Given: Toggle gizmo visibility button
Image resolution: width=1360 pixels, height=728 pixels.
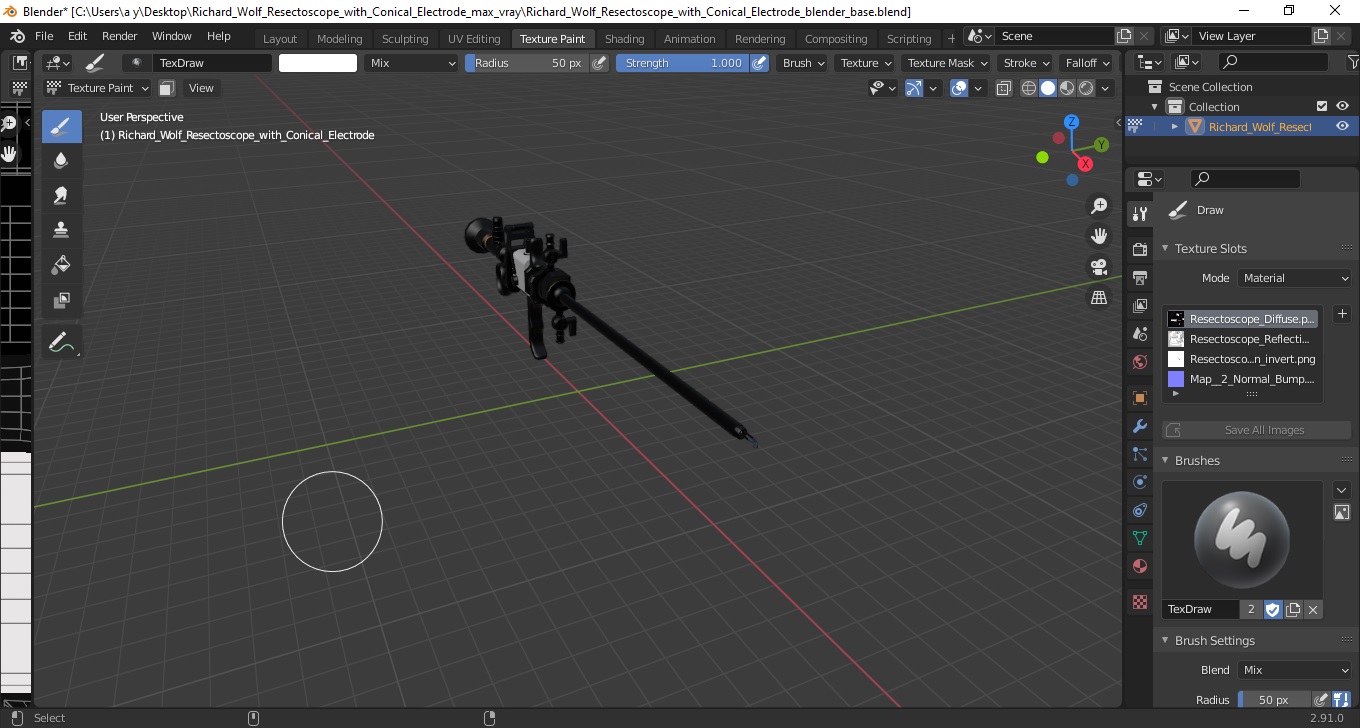Looking at the screenshot, I should pos(913,88).
